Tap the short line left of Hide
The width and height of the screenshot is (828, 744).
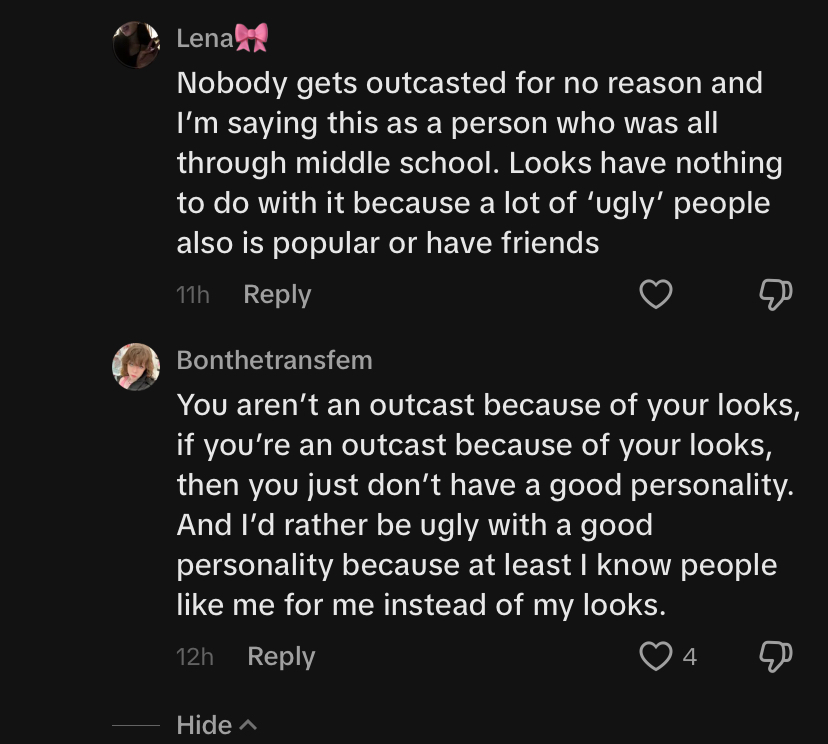135,725
